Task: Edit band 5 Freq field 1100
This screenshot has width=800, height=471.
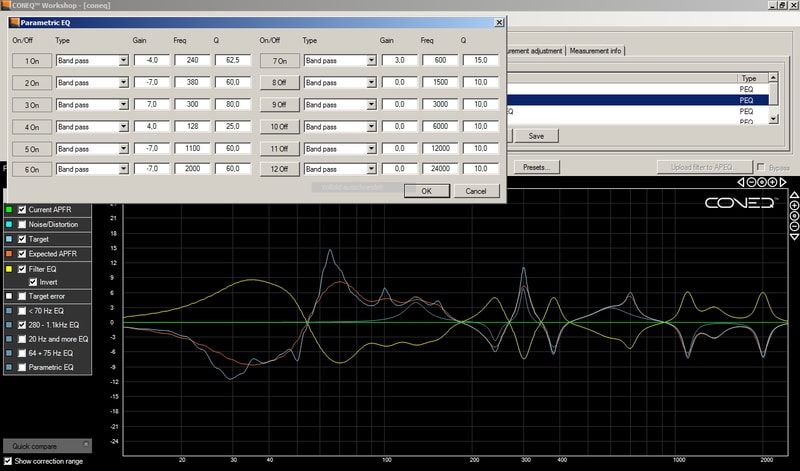Action: click(192, 148)
